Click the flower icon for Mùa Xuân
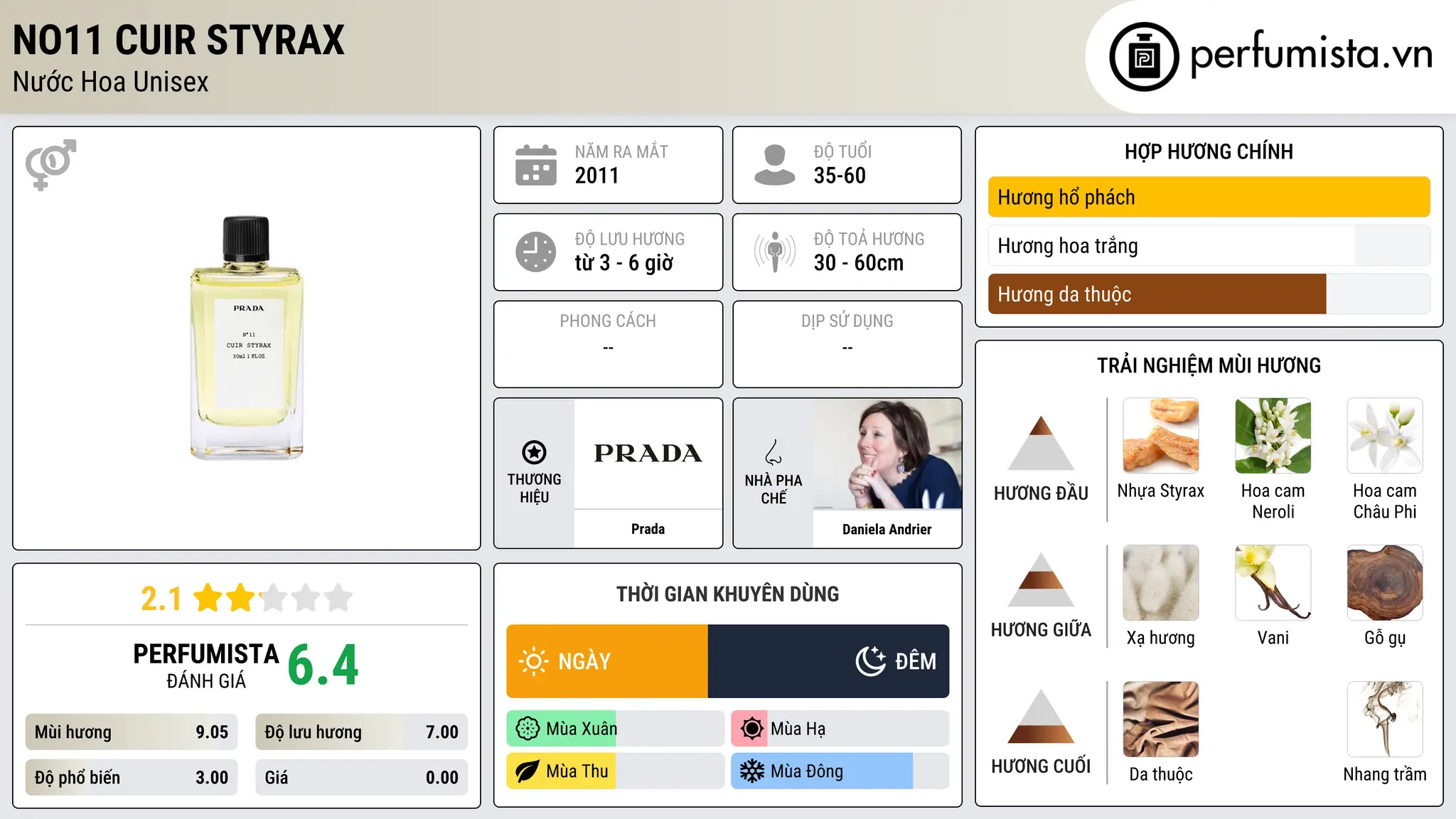Viewport: 1456px width, 819px height. click(528, 729)
